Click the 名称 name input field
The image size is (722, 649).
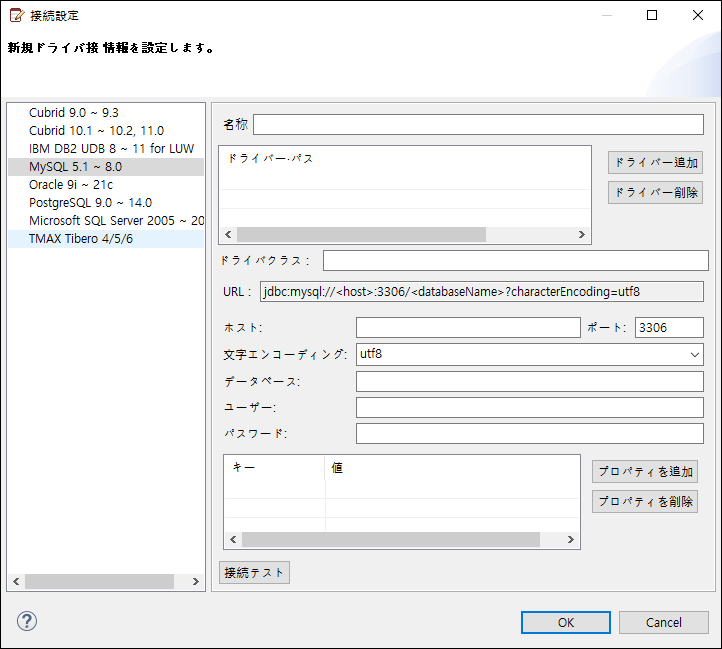pyautogui.click(x=478, y=124)
